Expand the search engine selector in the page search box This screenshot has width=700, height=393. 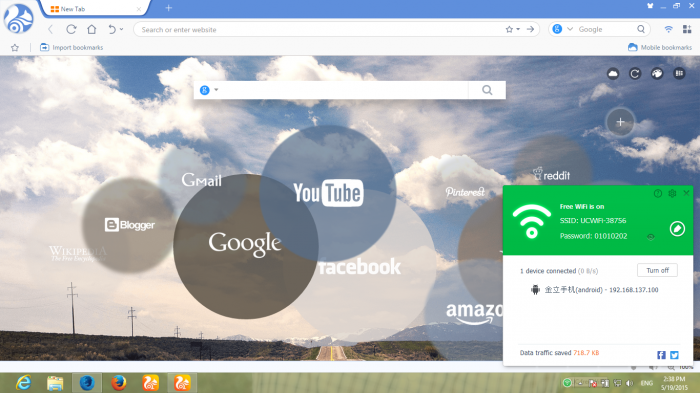(x=209, y=90)
